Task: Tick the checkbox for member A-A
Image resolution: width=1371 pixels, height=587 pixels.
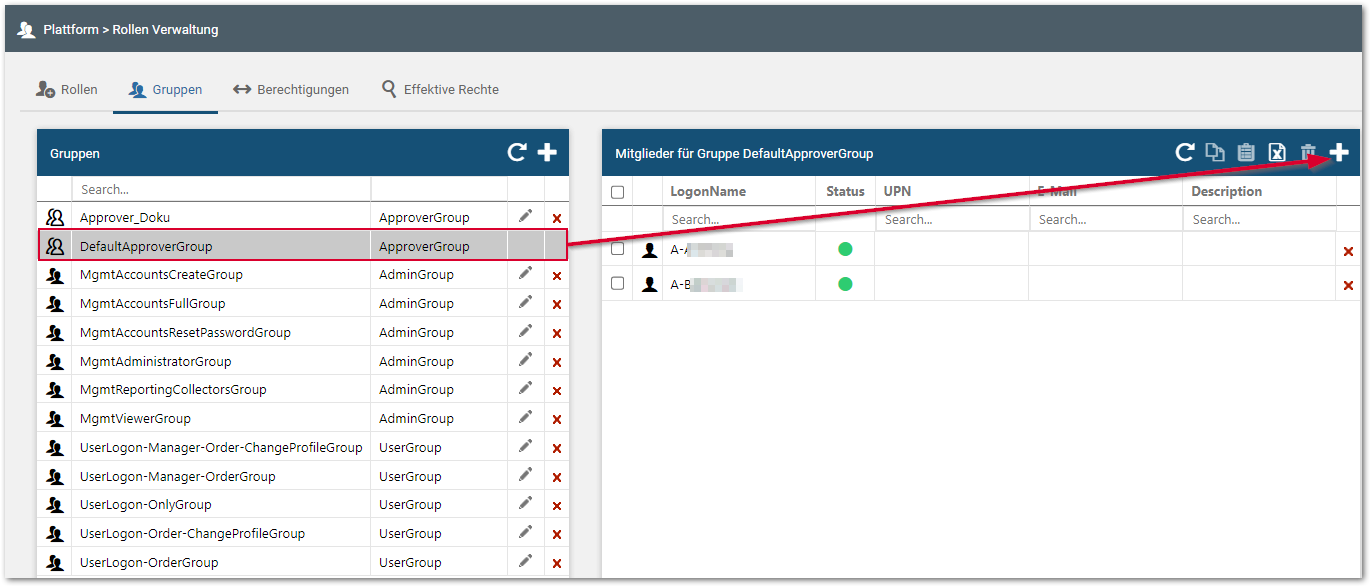Action: point(617,249)
